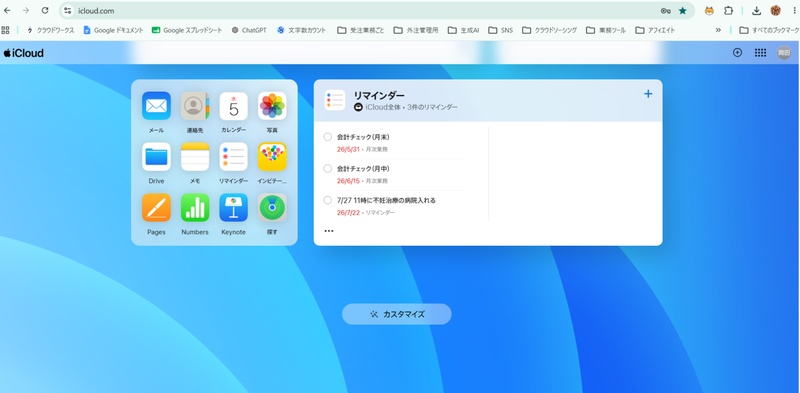
Task: Expand hidden bookmarks with double chevron
Action: pos(718,30)
